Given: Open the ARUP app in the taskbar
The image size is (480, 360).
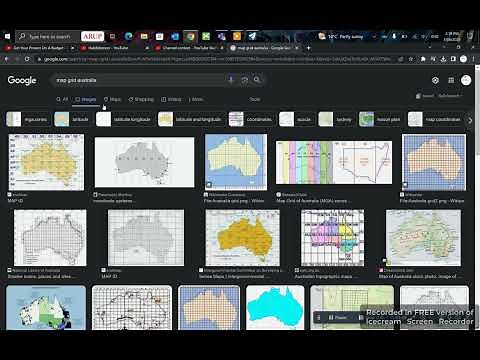Looking at the screenshot, I should pos(92,36).
